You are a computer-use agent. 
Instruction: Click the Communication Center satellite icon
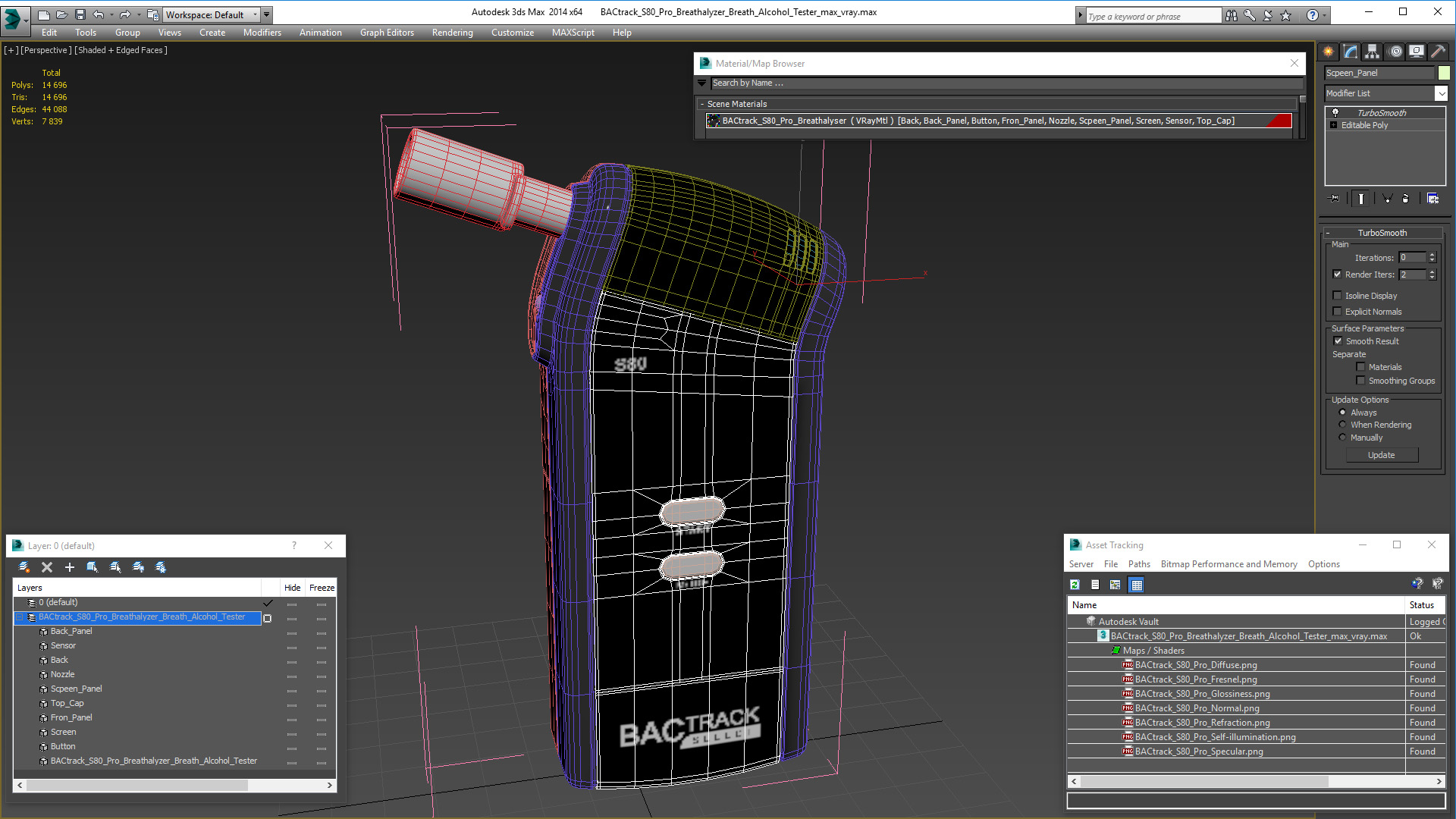(1267, 15)
